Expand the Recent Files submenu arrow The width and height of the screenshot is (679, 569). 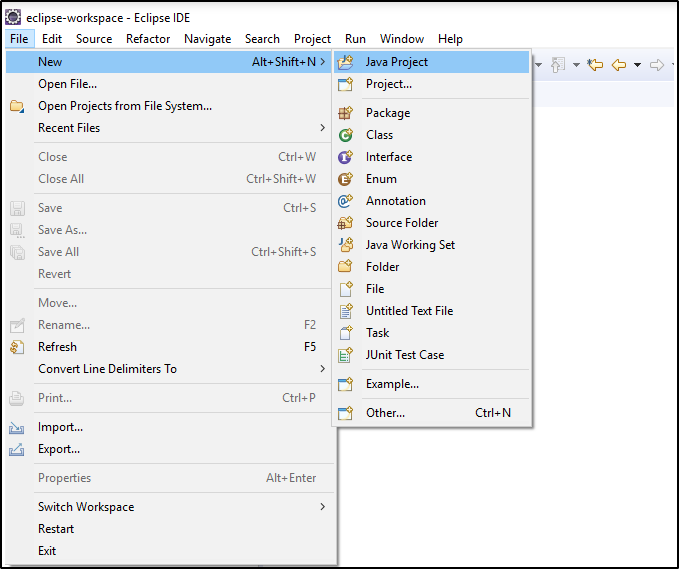point(323,127)
